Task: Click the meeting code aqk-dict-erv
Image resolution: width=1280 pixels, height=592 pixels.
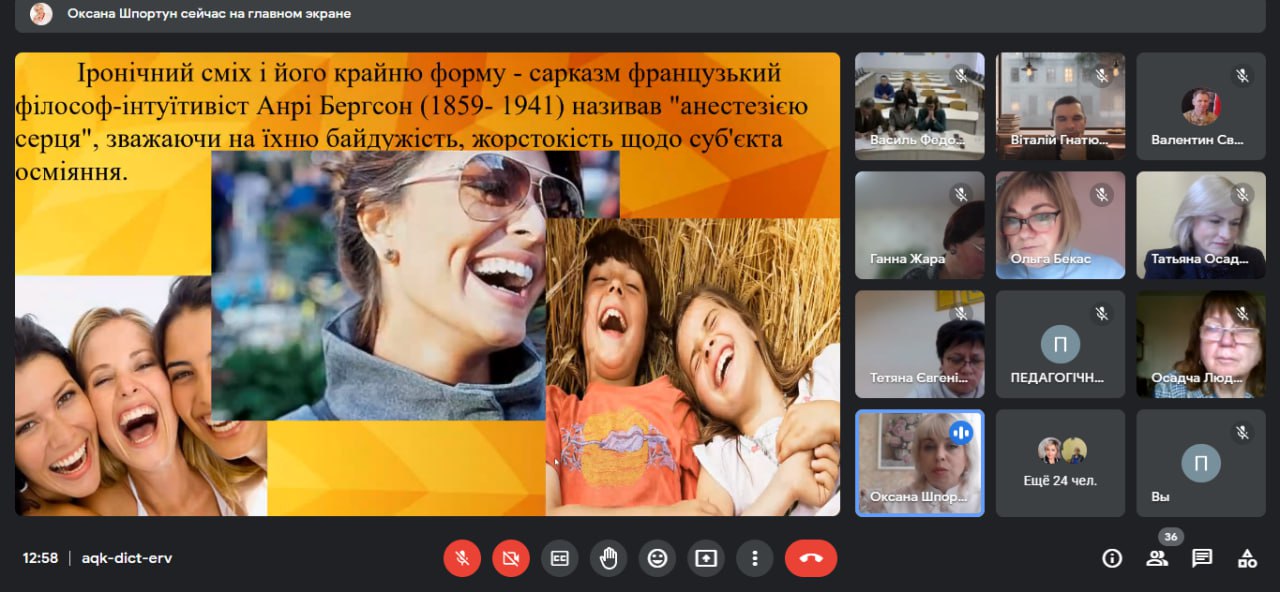Action: point(127,559)
